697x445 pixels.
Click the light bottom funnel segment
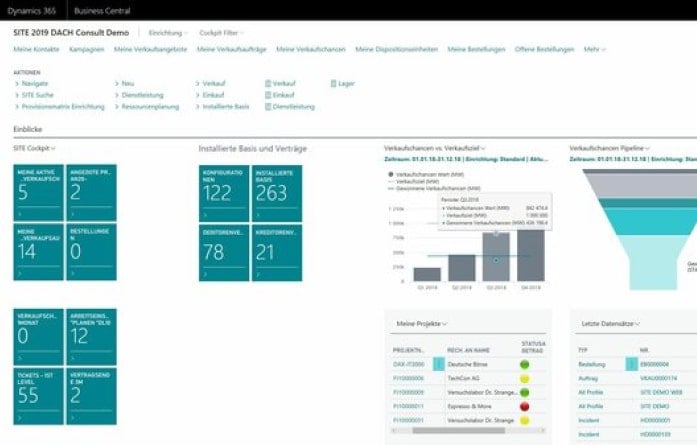coord(653,262)
